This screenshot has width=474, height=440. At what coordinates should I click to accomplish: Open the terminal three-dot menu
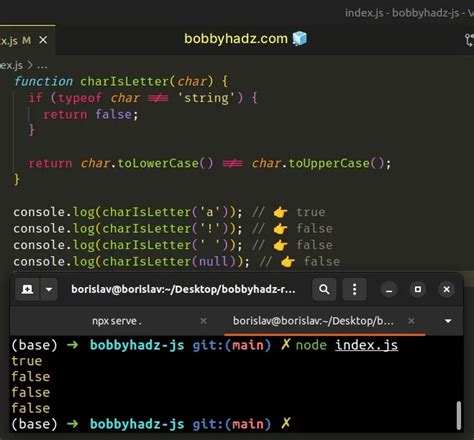pos(354,289)
